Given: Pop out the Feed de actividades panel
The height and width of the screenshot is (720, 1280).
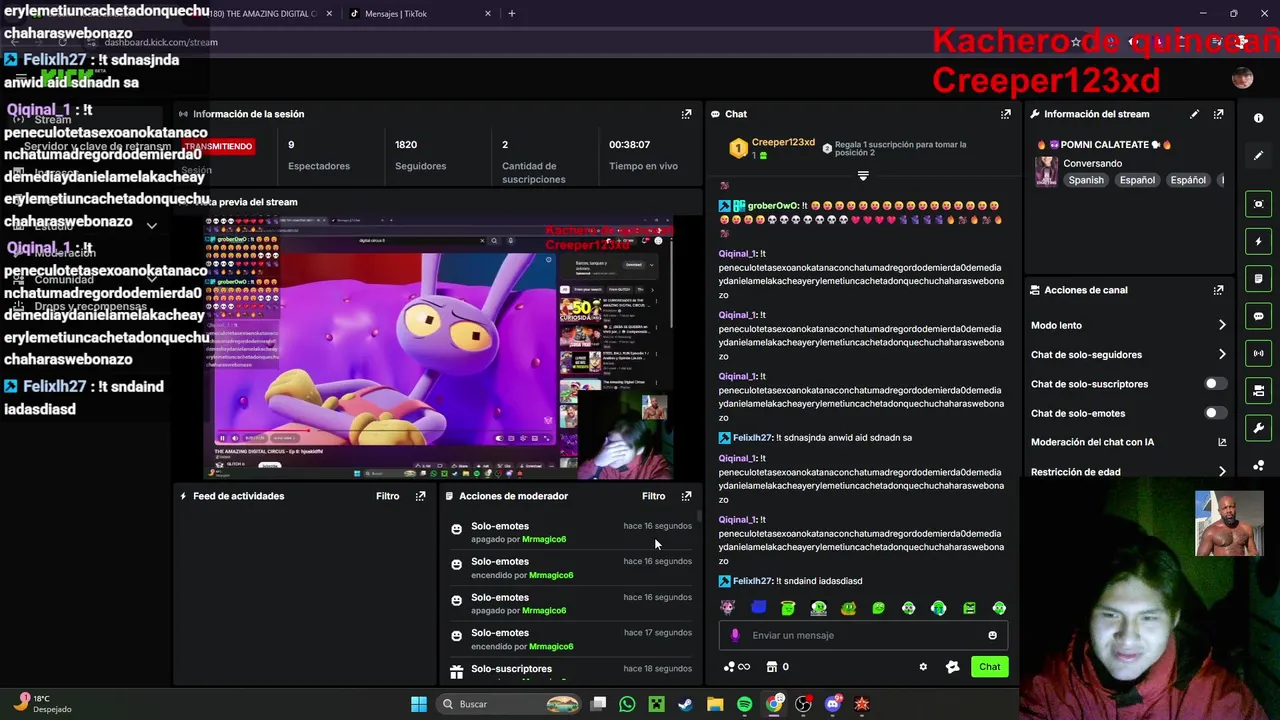Looking at the screenshot, I should click(420, 496).
